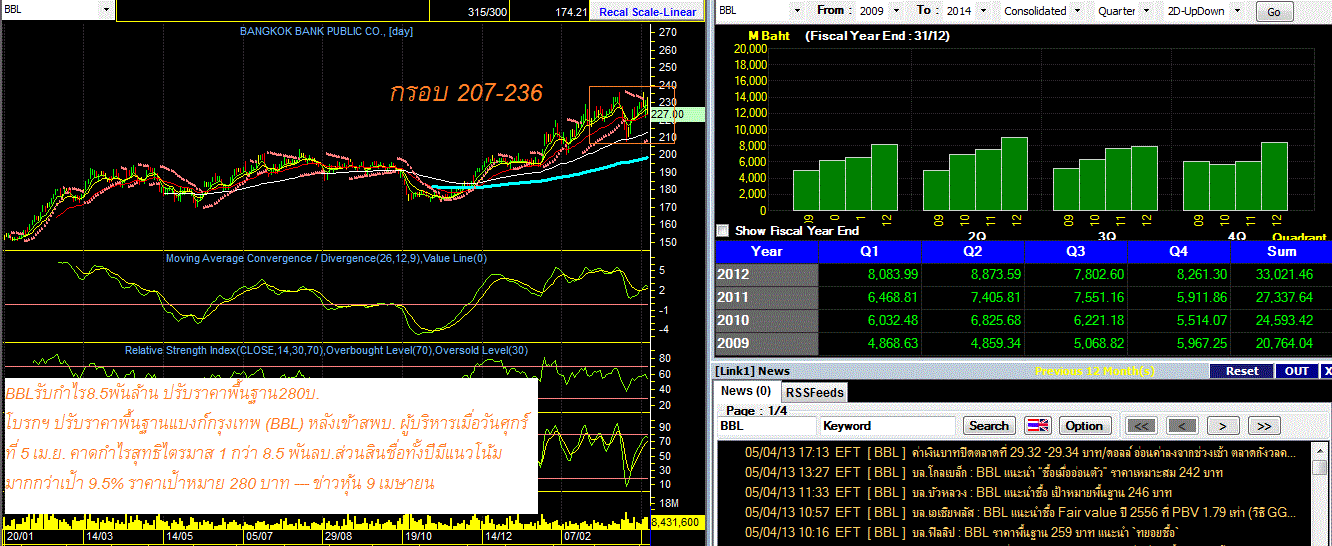Close the Link1 News panel with X
The height and width of the screenshot is (546, 1332).
(x=1327, y=371)
